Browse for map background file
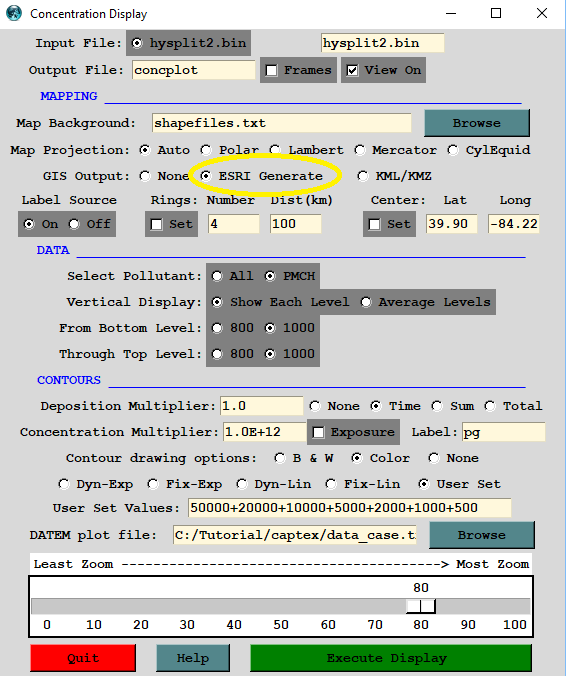The image size is (566, 676). pyautogui.click(x=477, y=123)
